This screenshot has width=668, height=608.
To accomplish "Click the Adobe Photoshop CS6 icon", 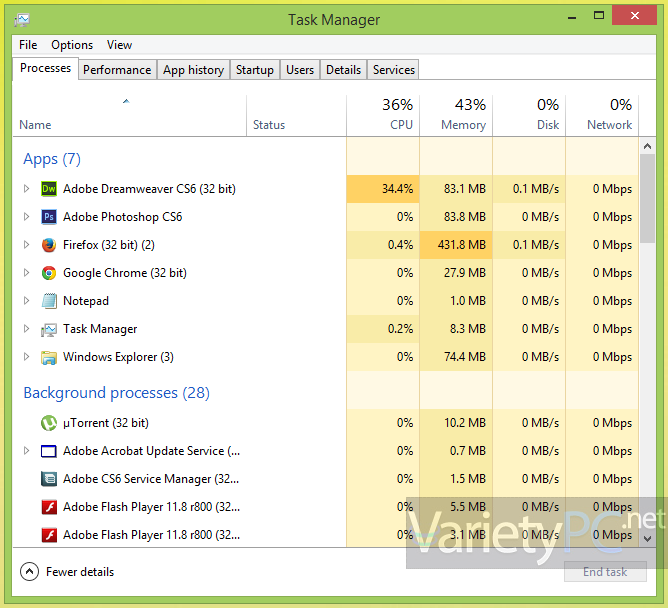I will [x=49, y=217].
